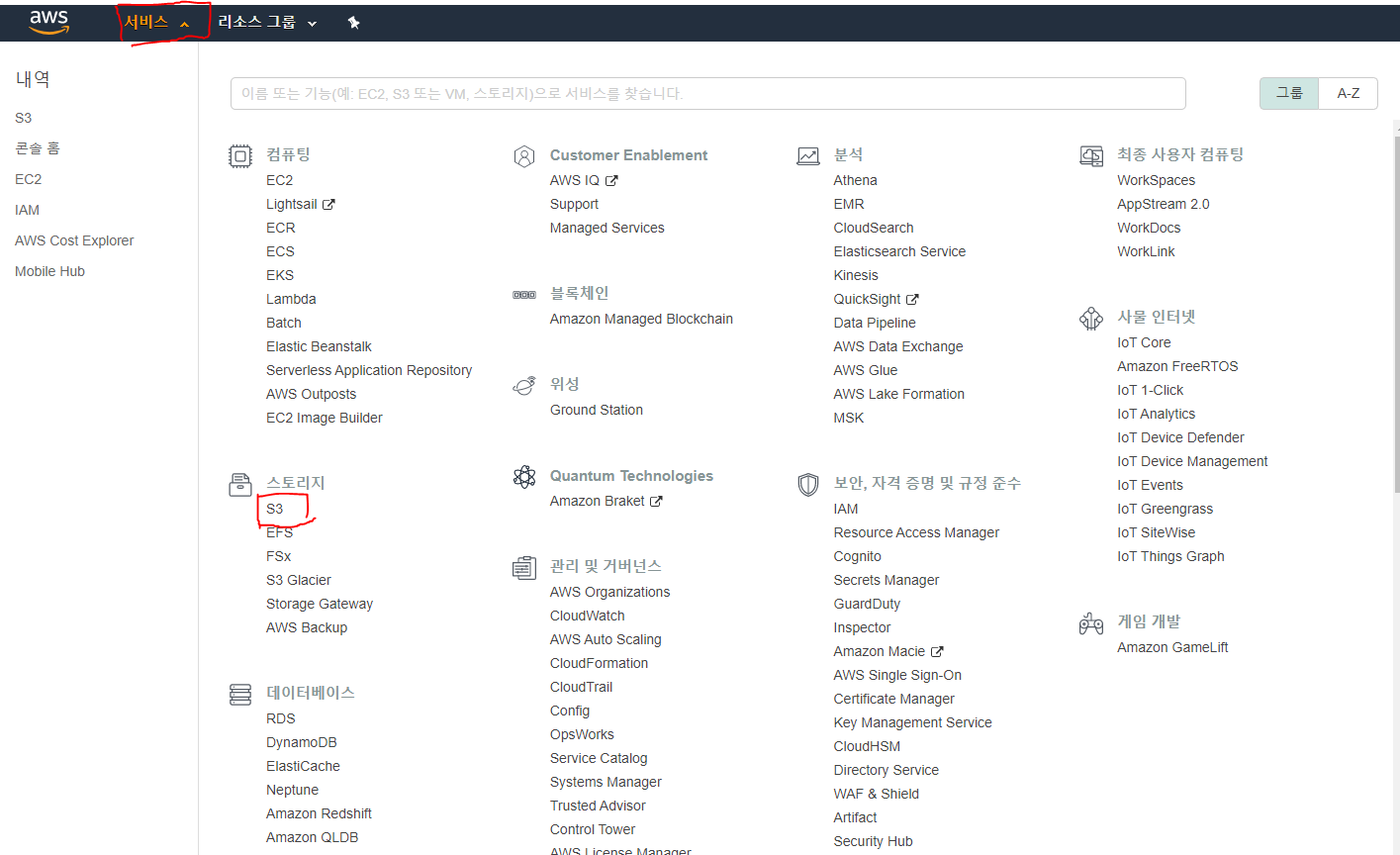This screenshot has width=1400, height=855.
Task: Collapse the 서비스 (Services) menu
Action: click(156, 22)
